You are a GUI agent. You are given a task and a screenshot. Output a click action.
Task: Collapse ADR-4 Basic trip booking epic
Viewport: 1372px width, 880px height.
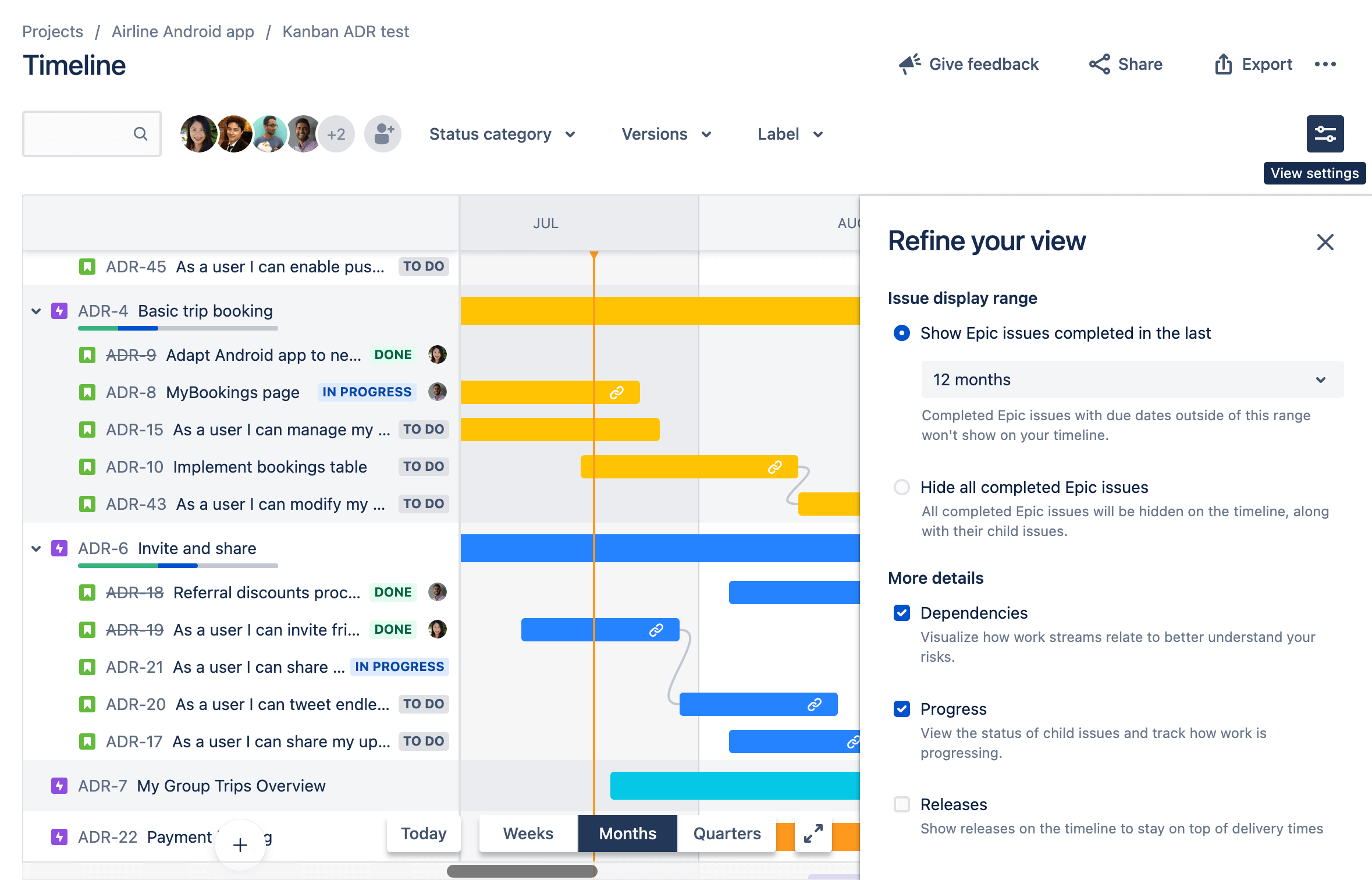pos(35,310)
